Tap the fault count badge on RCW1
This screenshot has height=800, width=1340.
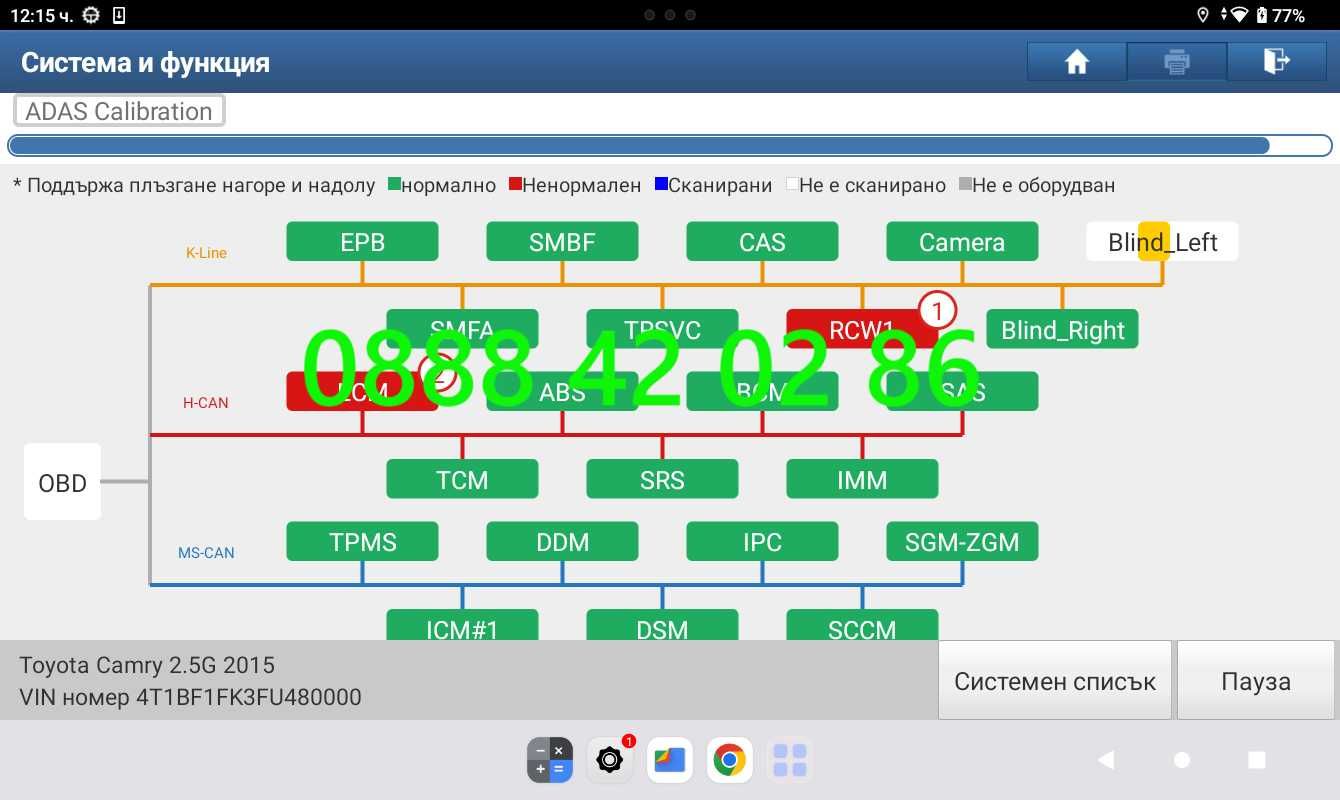tap(937, 312)
